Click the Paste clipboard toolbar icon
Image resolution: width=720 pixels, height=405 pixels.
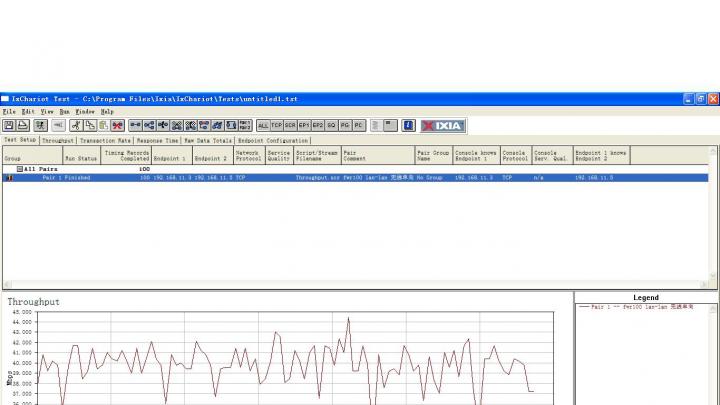[x=104, y=125]
